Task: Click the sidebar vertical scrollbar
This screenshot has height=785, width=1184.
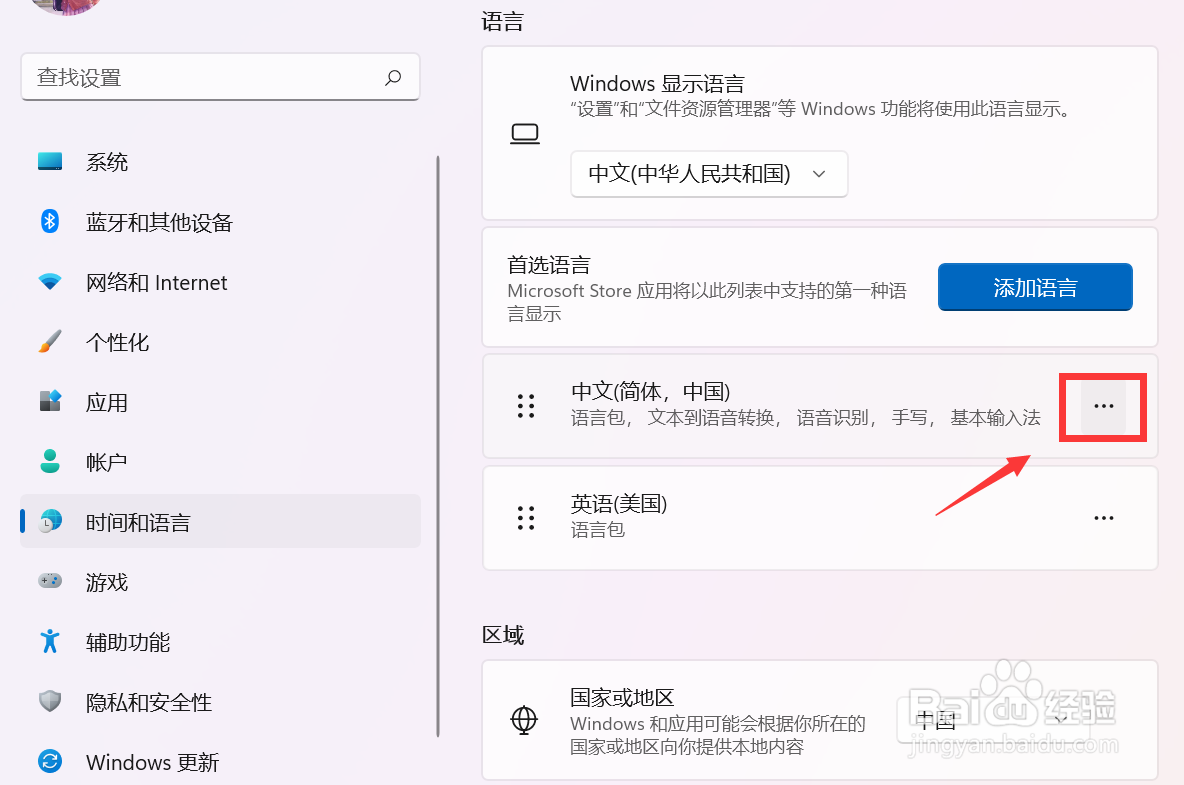Action: pos(438,447)
